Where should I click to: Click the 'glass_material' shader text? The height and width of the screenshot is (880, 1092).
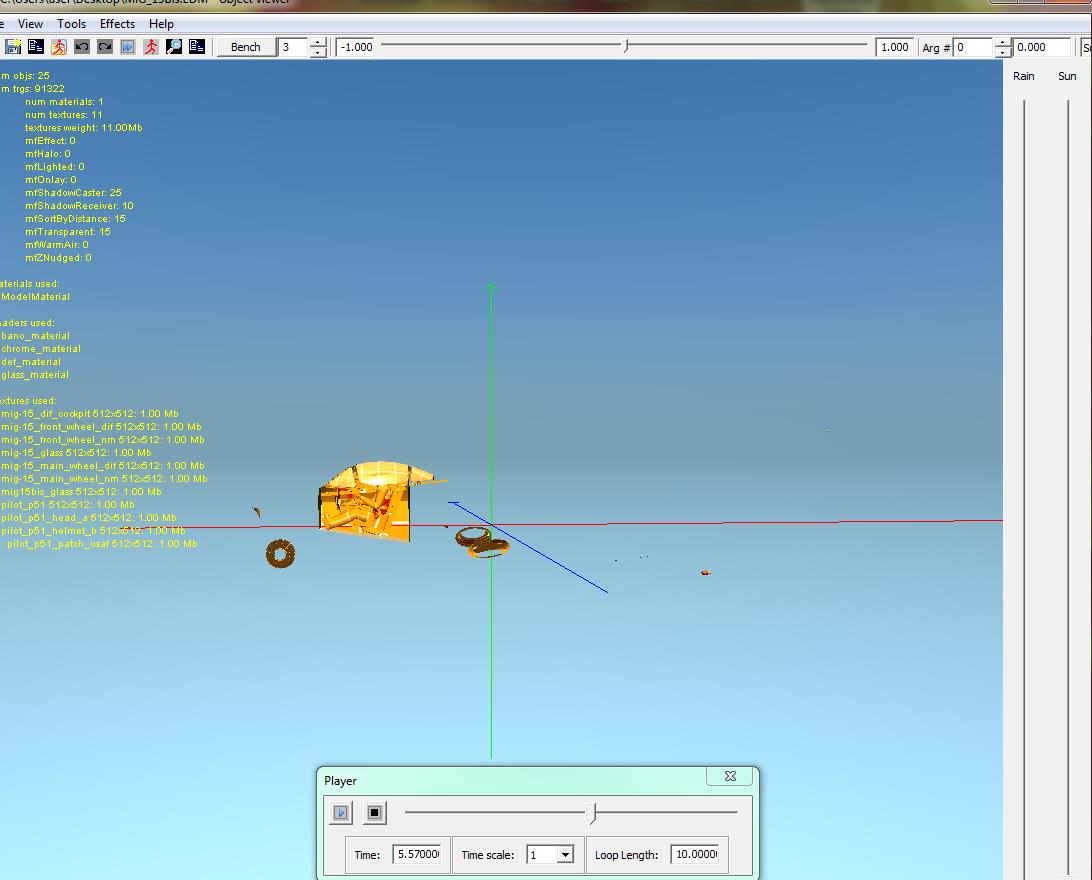coord(35,375)
